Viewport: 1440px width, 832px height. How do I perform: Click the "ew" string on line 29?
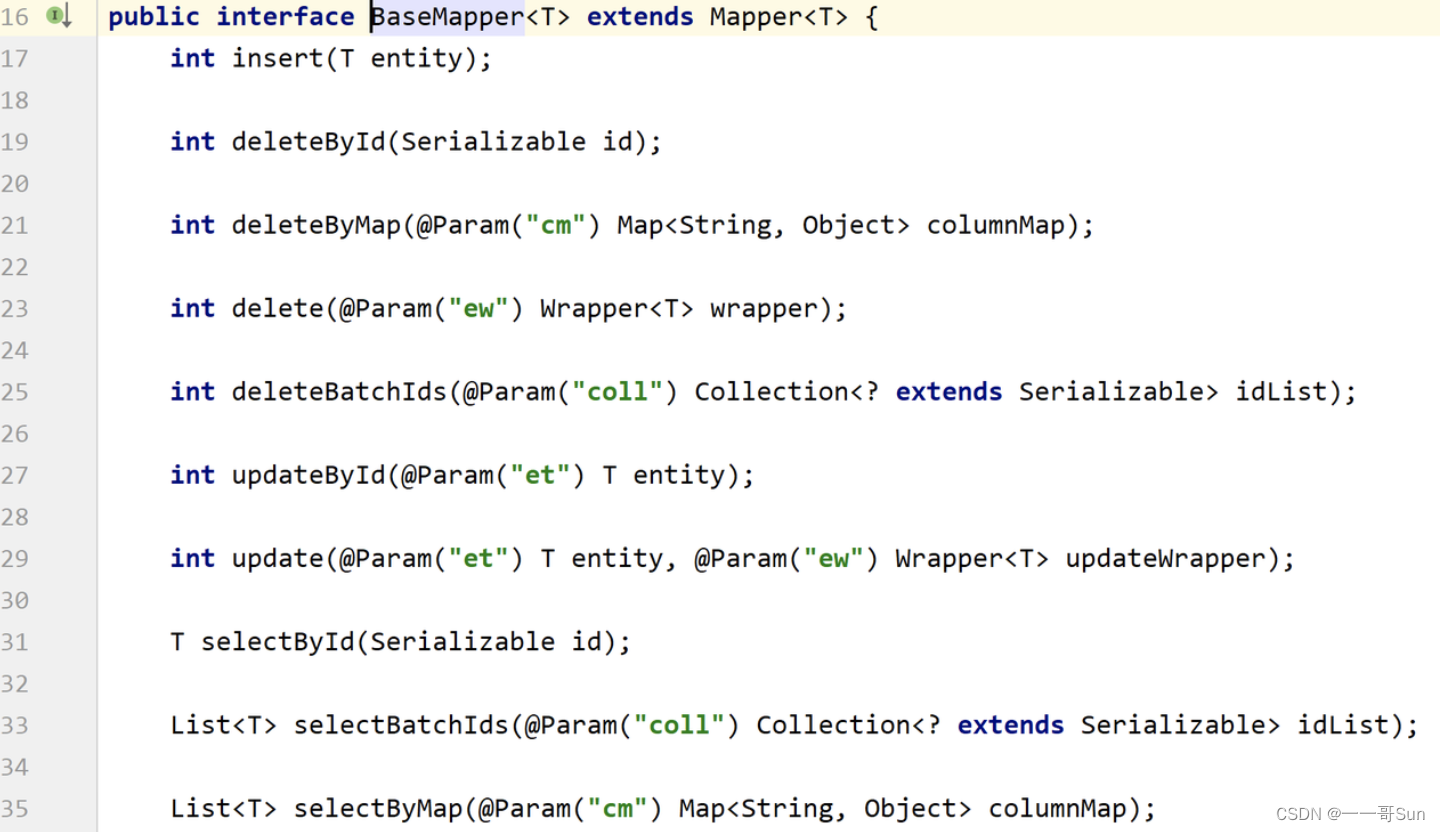point(834,559)
